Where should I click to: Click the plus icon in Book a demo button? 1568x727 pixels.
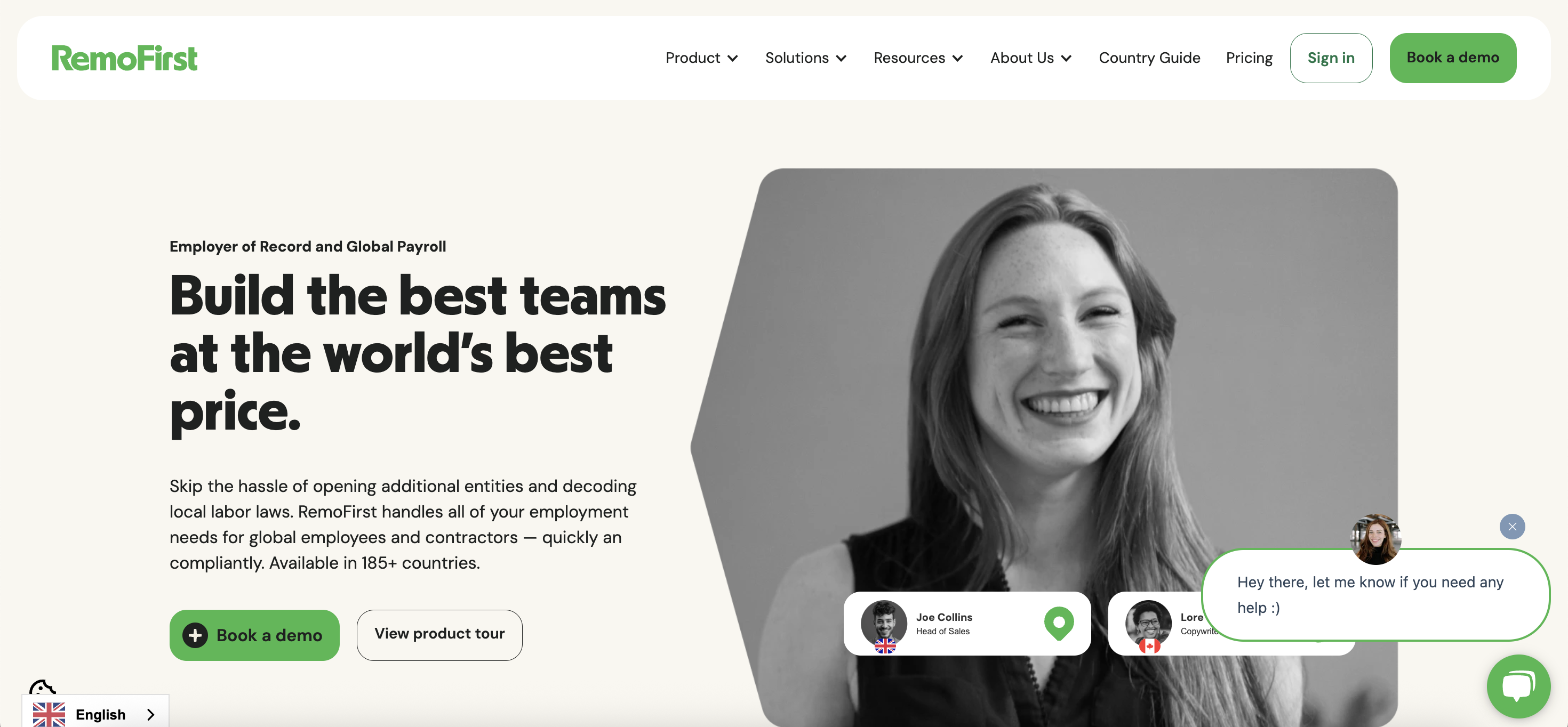click(195, 635)
